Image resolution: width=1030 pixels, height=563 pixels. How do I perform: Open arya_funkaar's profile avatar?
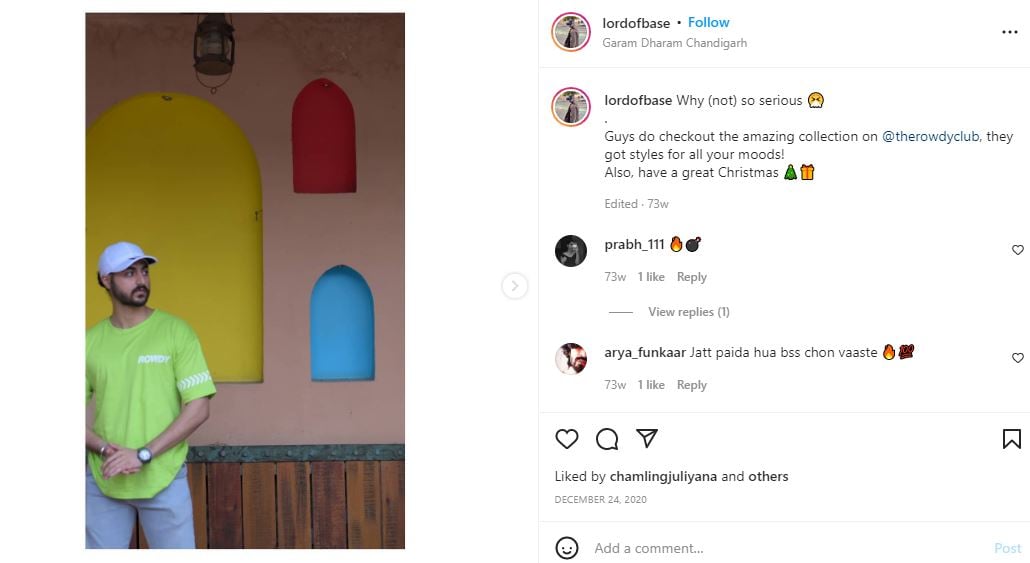pos(571,358)
